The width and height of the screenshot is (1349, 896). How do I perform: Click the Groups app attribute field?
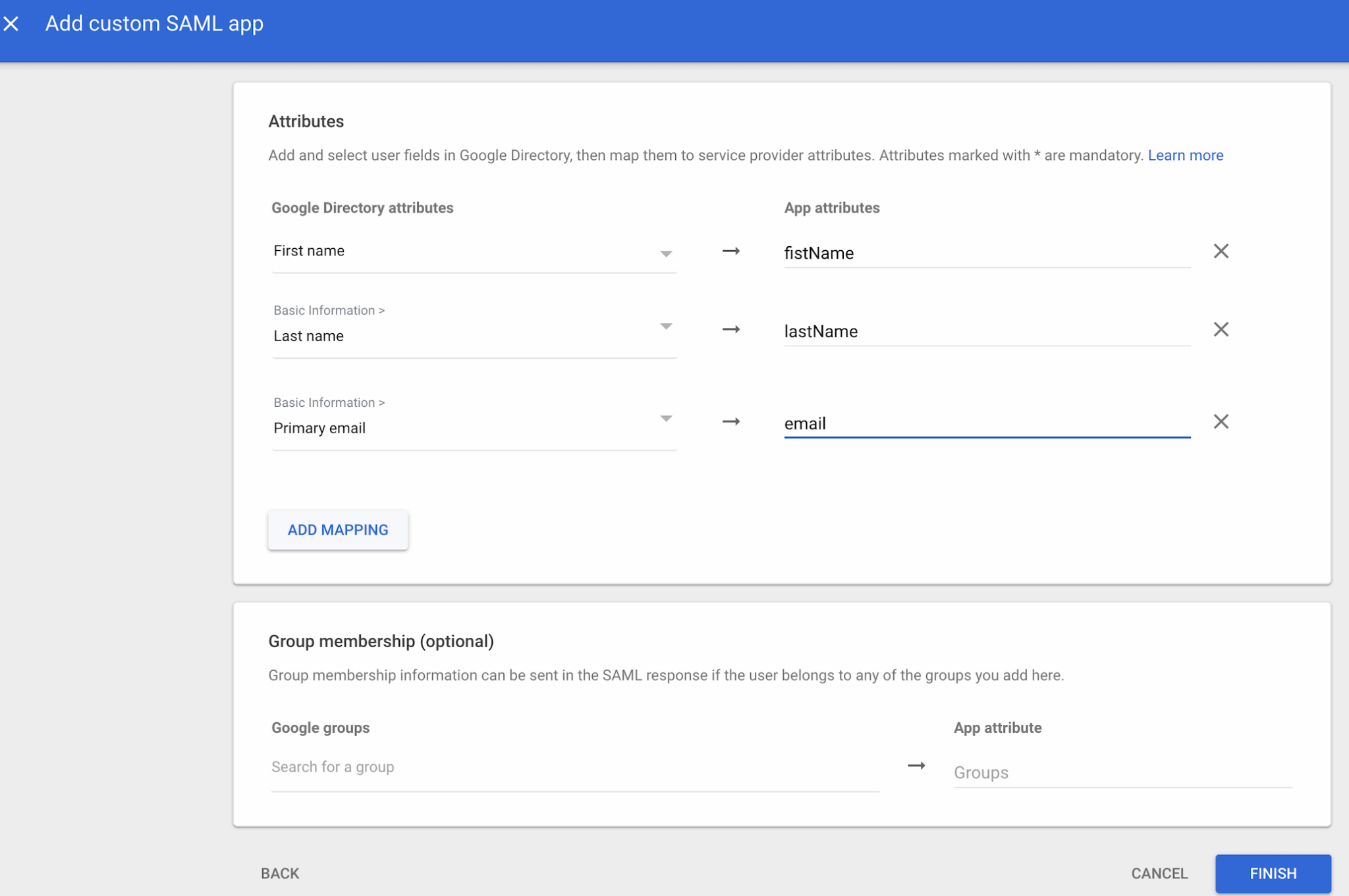coord(1120,772)
